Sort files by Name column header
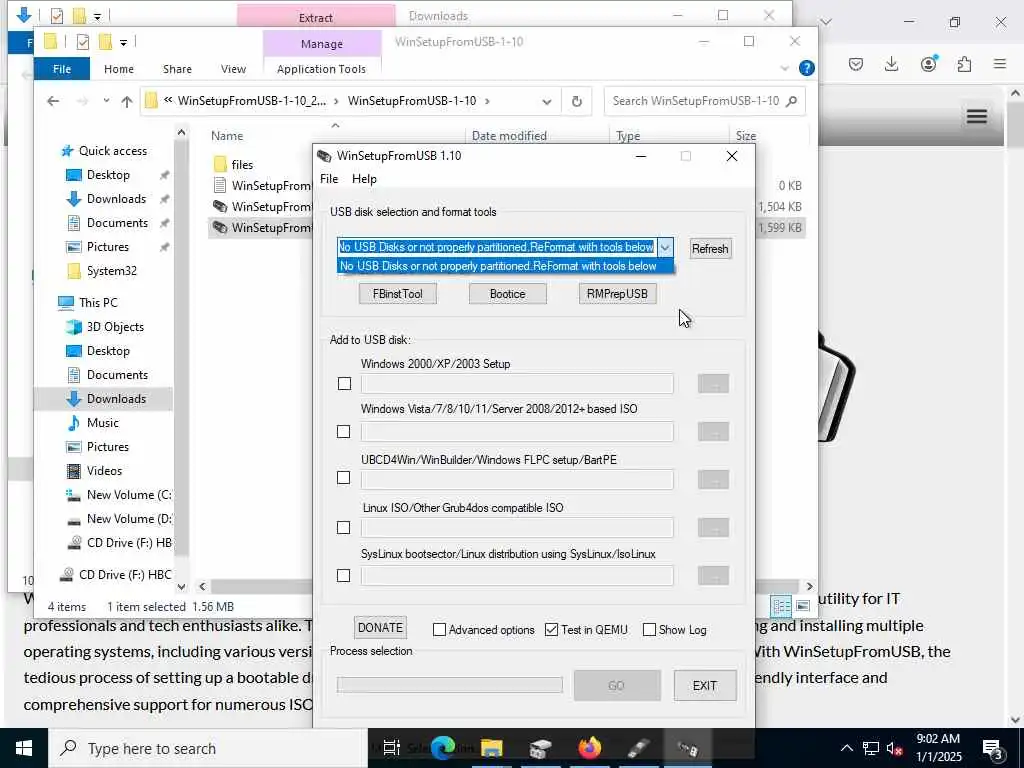 227,136
